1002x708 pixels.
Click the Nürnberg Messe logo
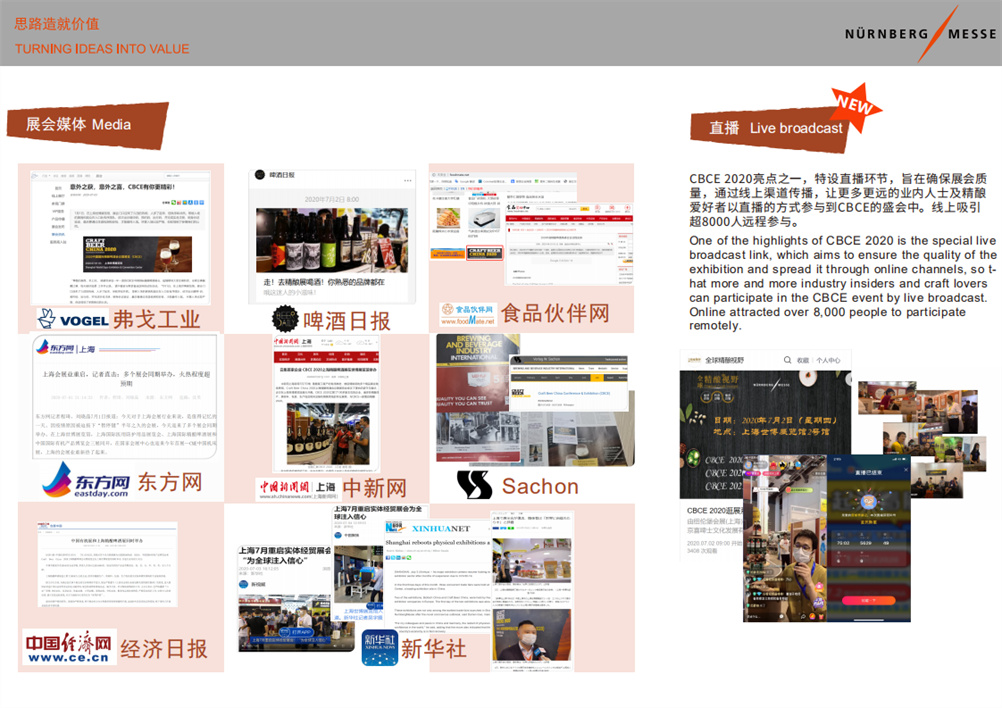click(920, 33)
